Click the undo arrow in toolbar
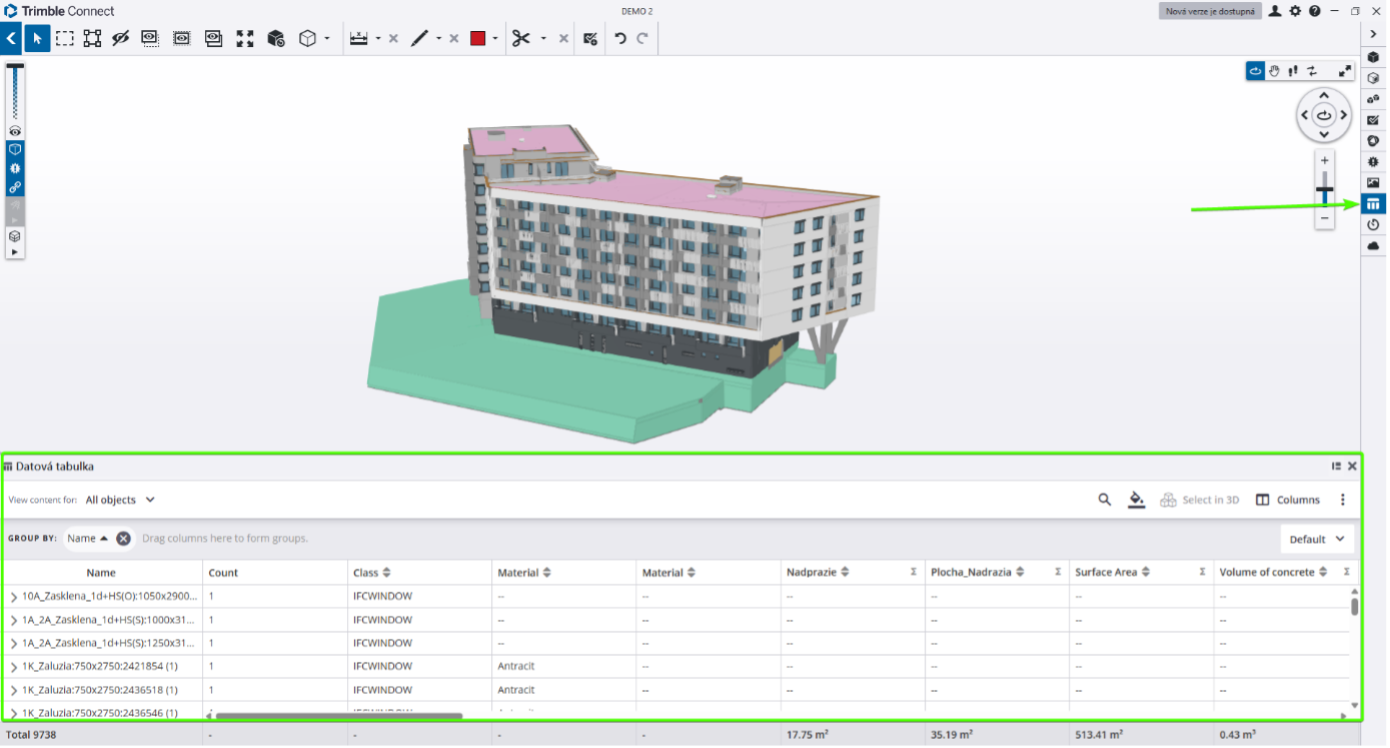Image resolution: width=1390 pixels, height=748 pixels. pos(620,39)
